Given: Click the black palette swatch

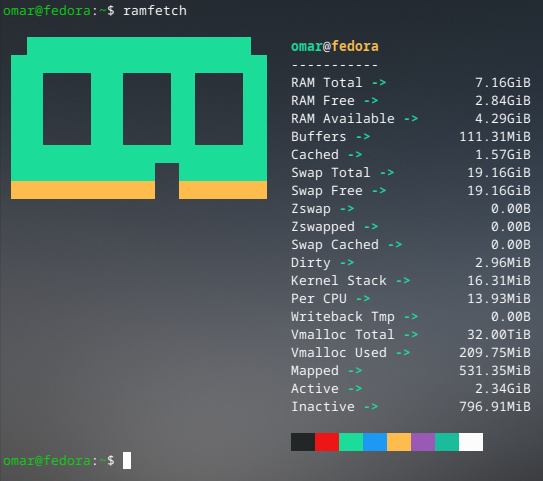Looking at the screenshot, I should click(303, 442).
